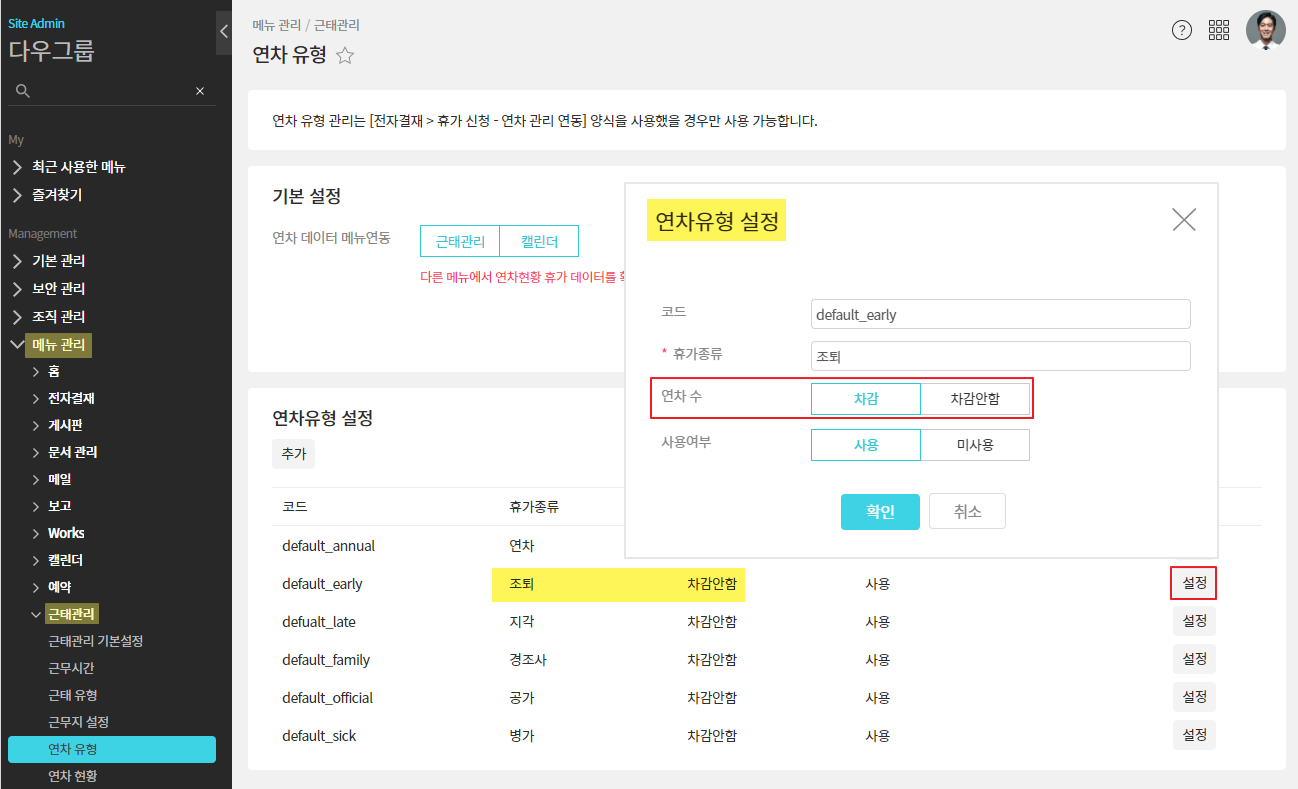Close the 연차유형 설정 dialog
Viewport: 1298px width, 789px height.
tap(1183, 220)
